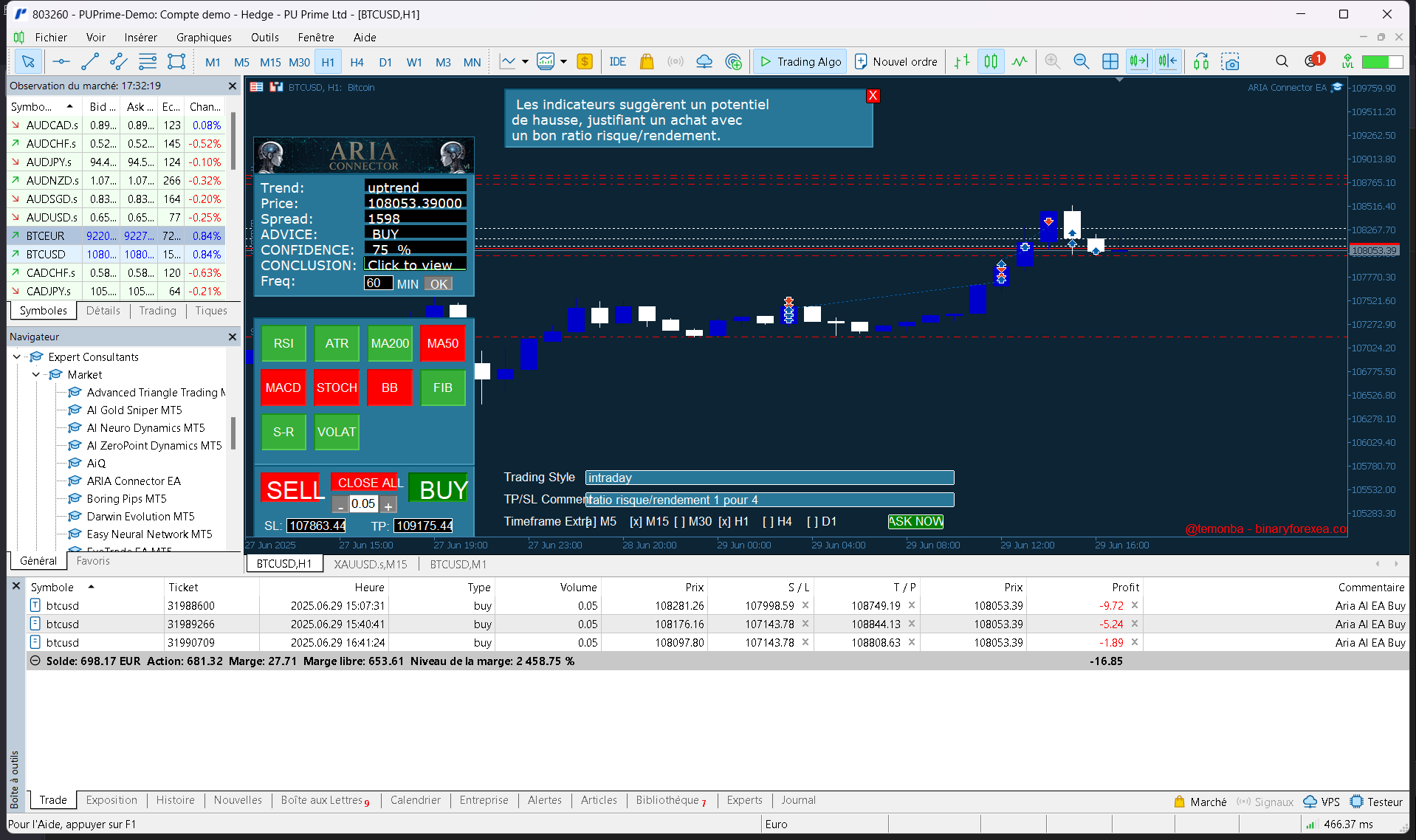Click the CLOSE ALL button
This screenshot has width=1416, height=840.
[x=365, y=482]
